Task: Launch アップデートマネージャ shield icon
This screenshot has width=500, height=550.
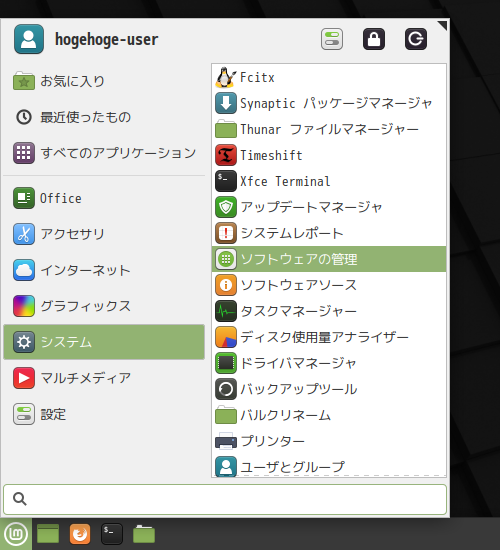Action: click(x=226, y=207)
